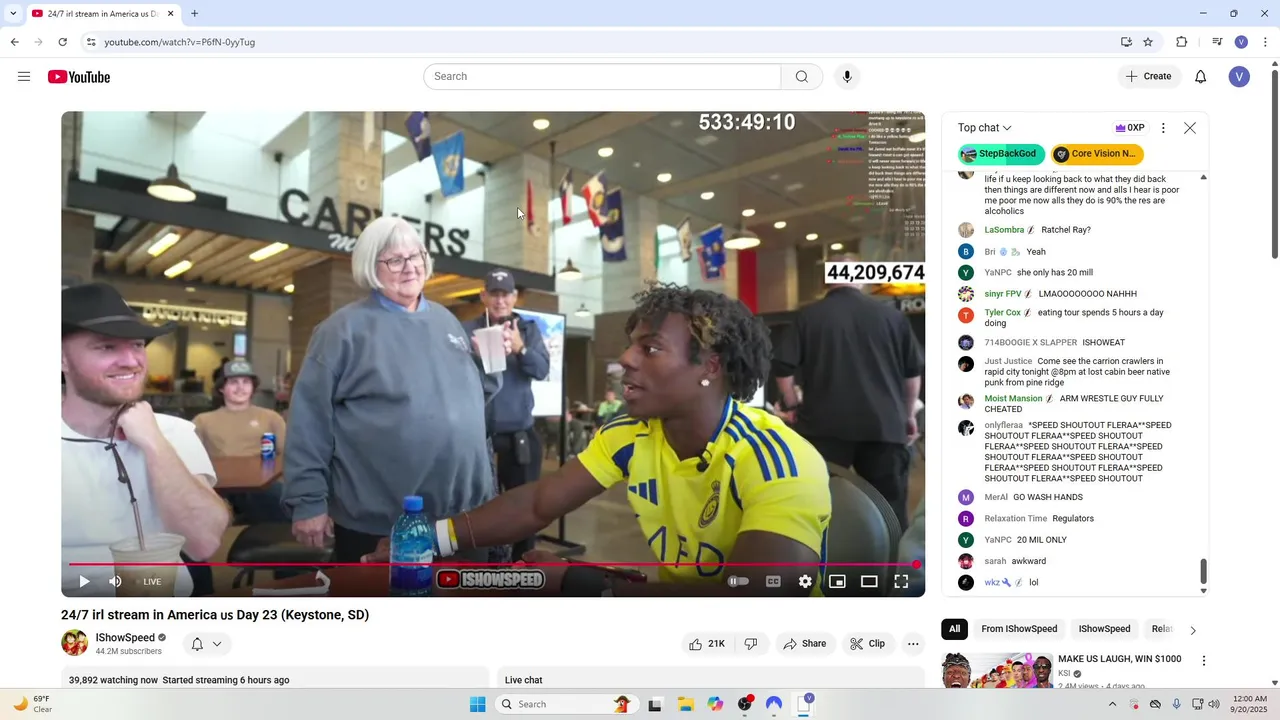Image resolution: width=1280 pixels, height=720 pixels.
Task: Mute the video volume
Action: (x=115, y=581)
